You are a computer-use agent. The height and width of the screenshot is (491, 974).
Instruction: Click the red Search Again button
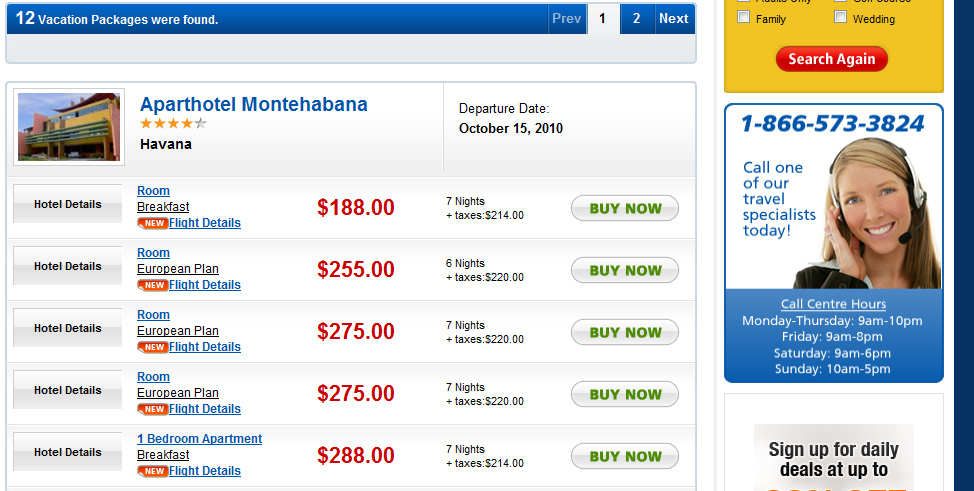coord(831,59)
